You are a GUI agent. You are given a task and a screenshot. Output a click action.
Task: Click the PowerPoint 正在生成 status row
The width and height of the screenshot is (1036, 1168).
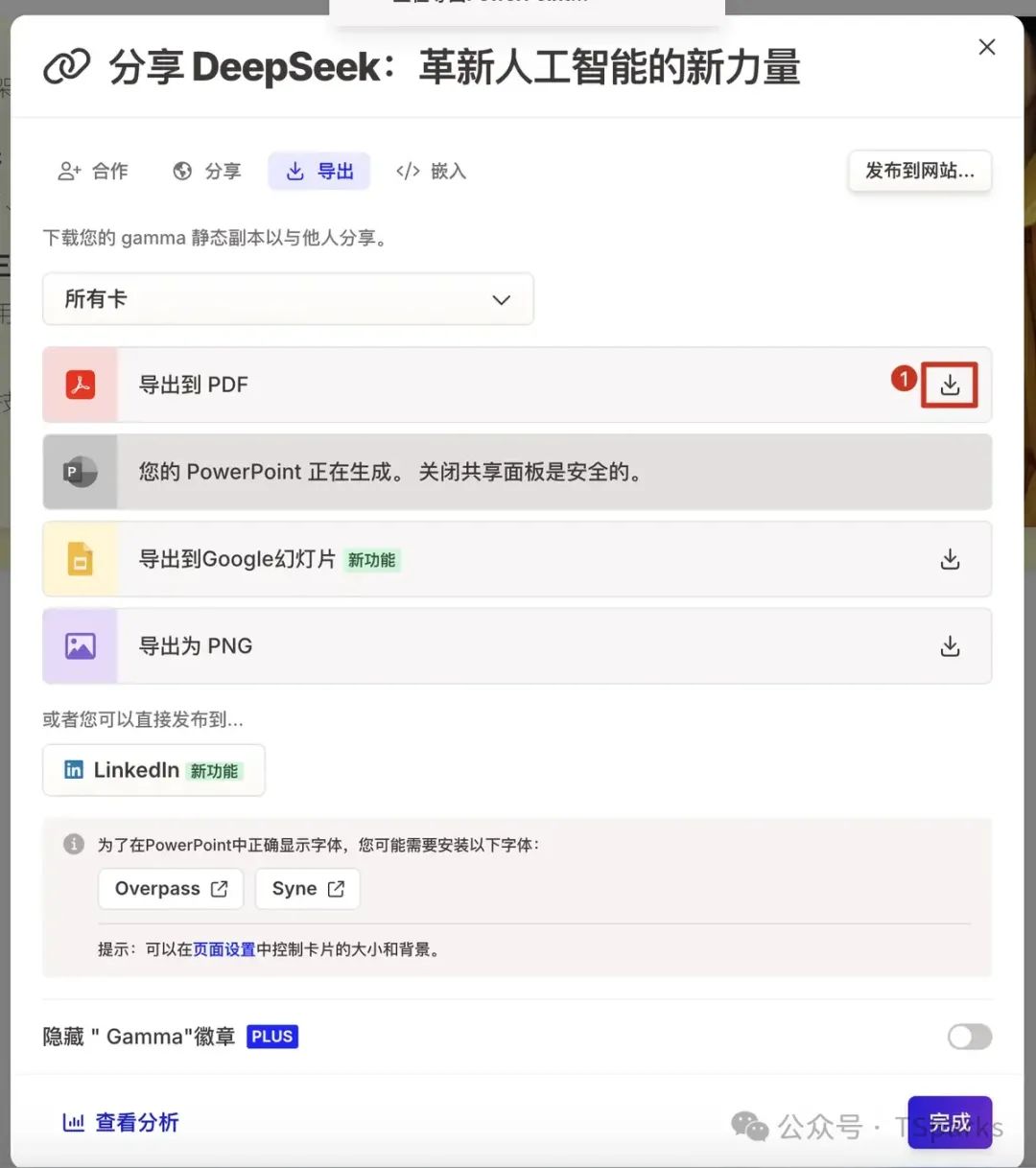pyautogui.click(x=517, y=472)
